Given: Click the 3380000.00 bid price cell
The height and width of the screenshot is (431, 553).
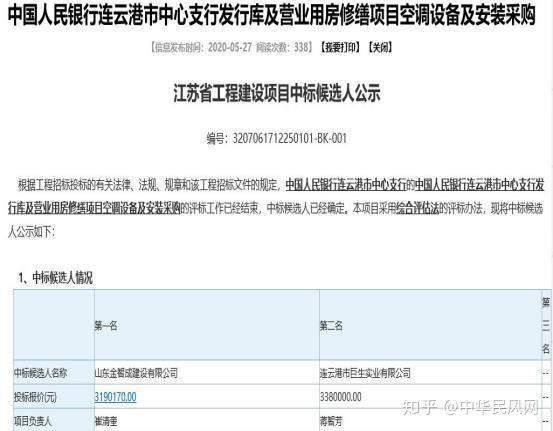Looking at the screenshot, I should tap(340, 397).
